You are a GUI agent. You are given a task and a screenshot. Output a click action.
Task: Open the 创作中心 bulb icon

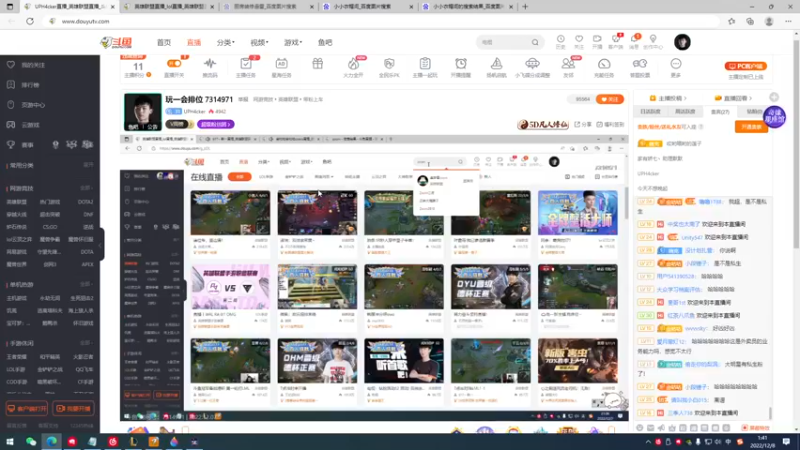click(653, 39)
